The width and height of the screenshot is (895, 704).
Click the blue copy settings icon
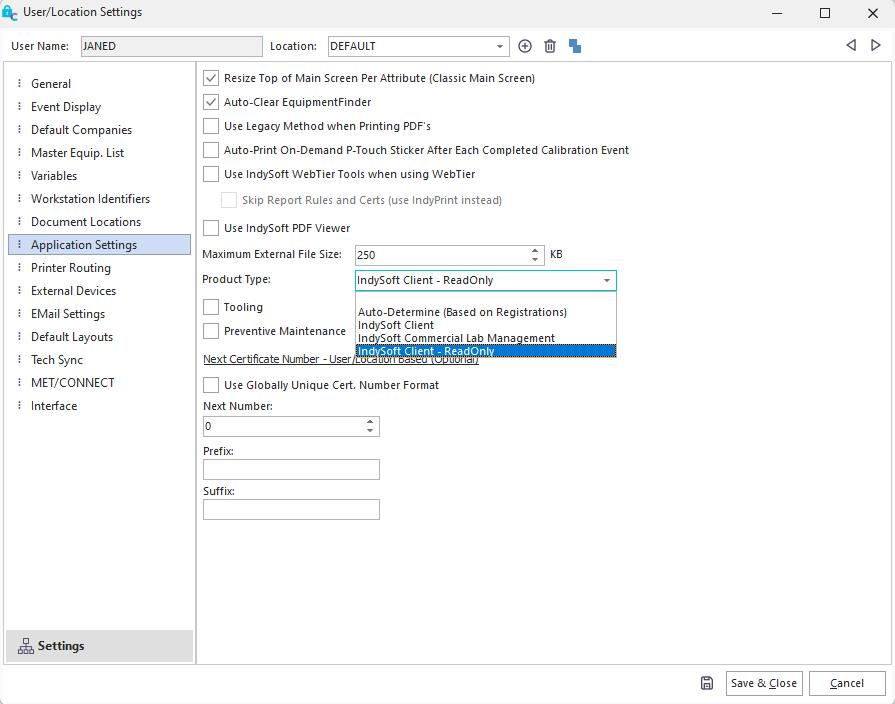click(x=575, y=46)
